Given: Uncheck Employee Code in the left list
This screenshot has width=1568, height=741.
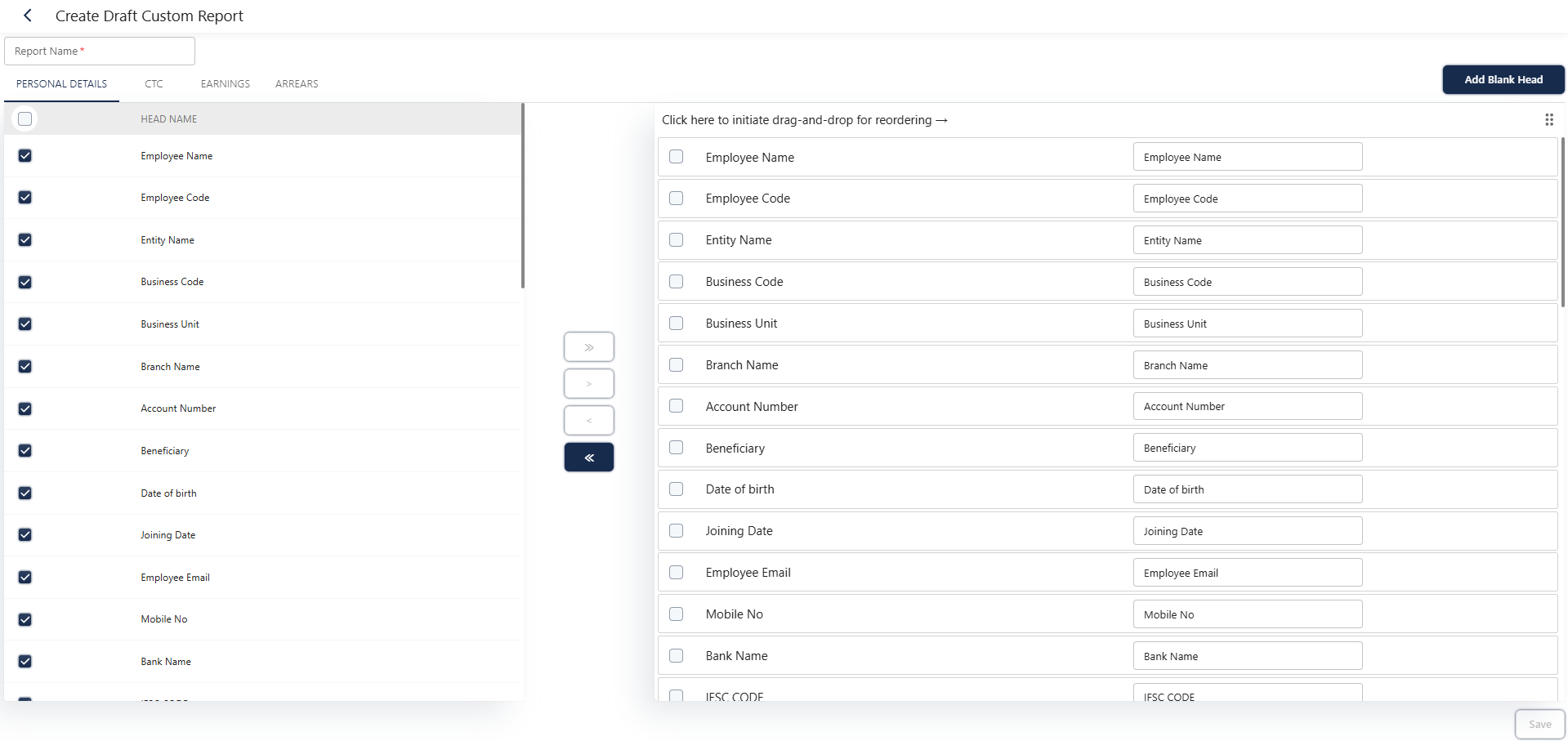Looking at the screenshot, I should [x=25, y=198].
